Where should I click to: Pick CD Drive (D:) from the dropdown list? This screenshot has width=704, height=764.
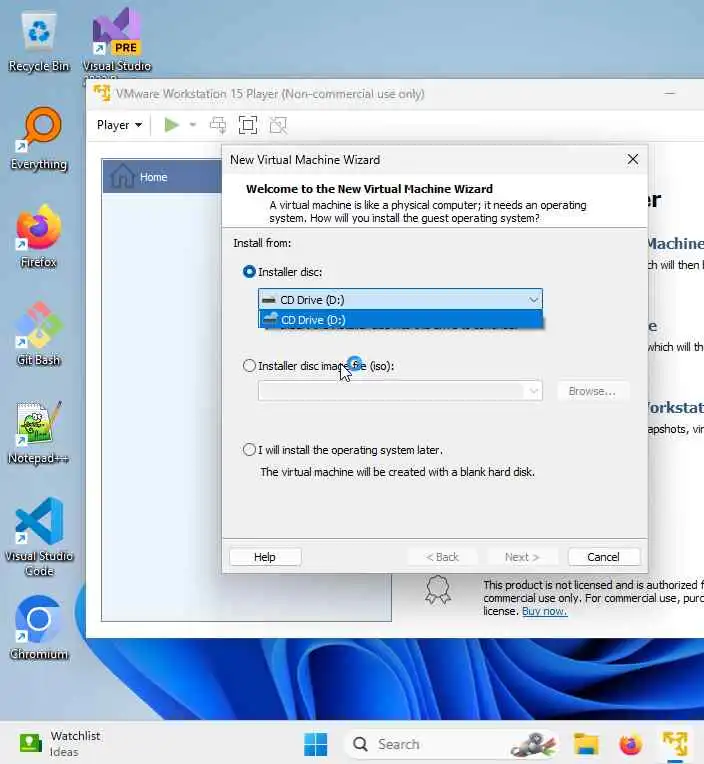[400, 320]
